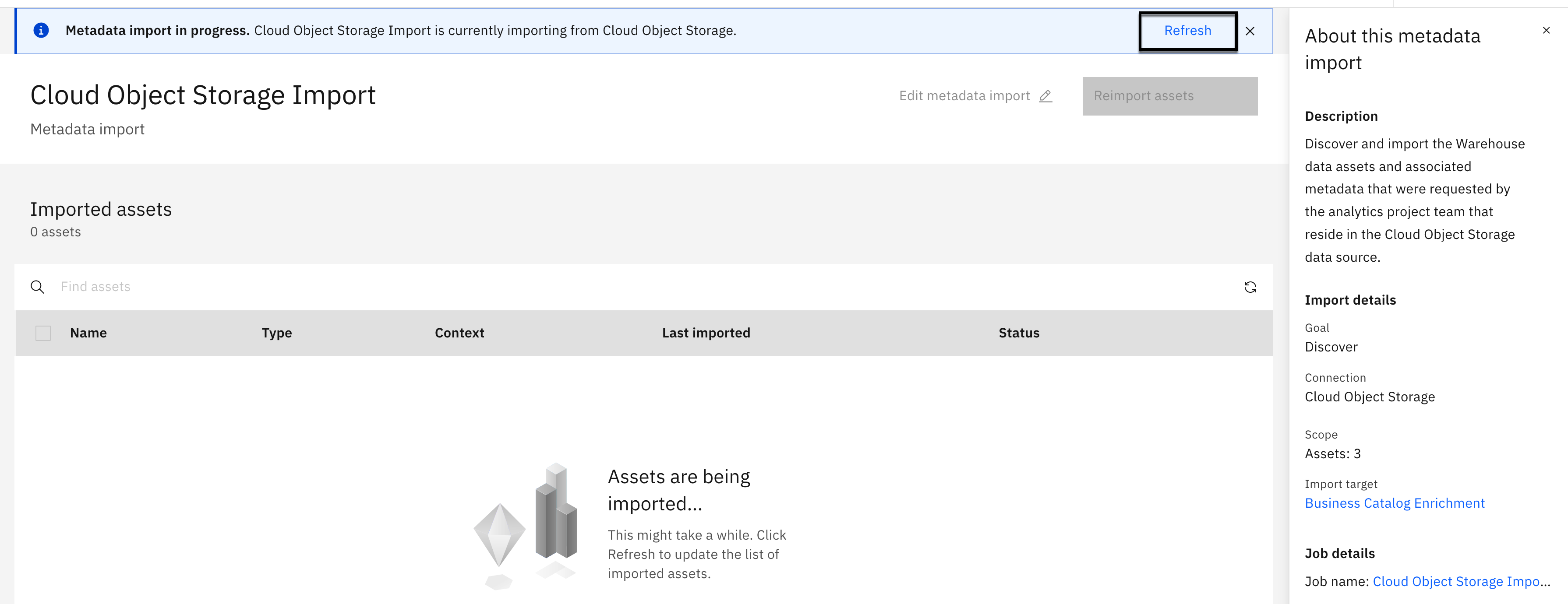Dismiss the metadata import in progress notification

pyautogui.click(x=1250, y=31)
